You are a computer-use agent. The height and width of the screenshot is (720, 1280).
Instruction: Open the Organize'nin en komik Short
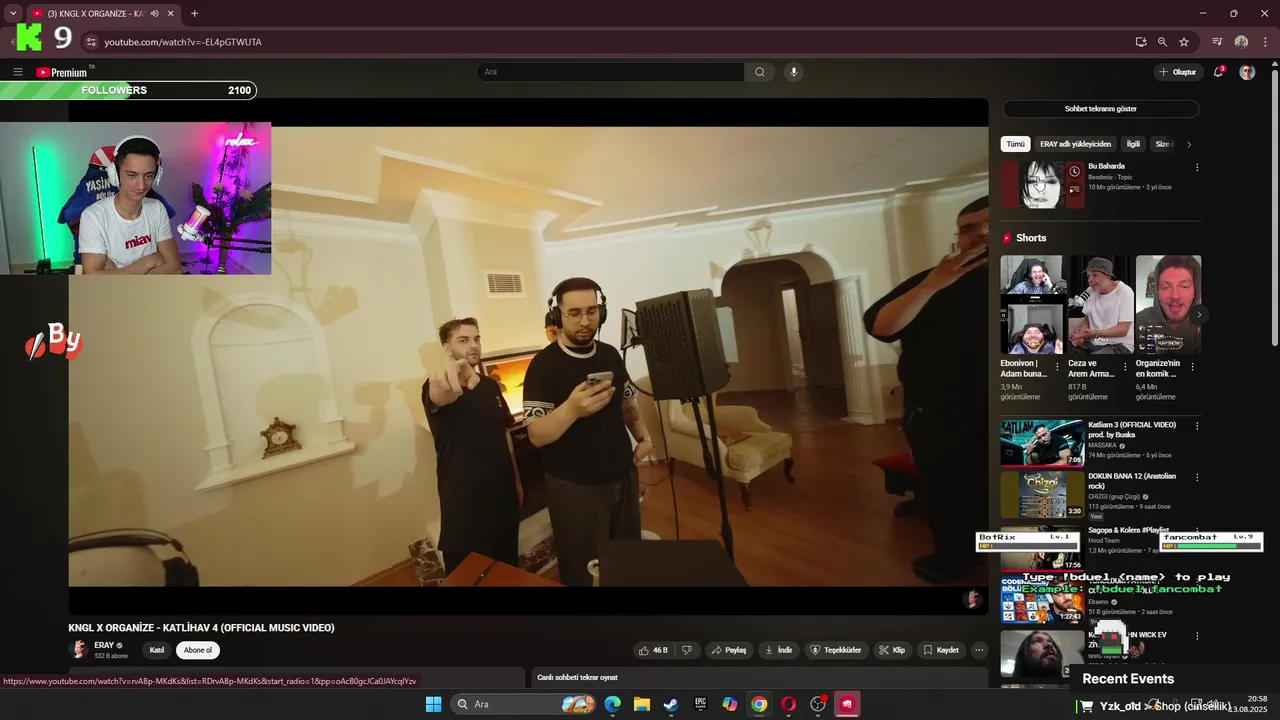coord(1168,304)
